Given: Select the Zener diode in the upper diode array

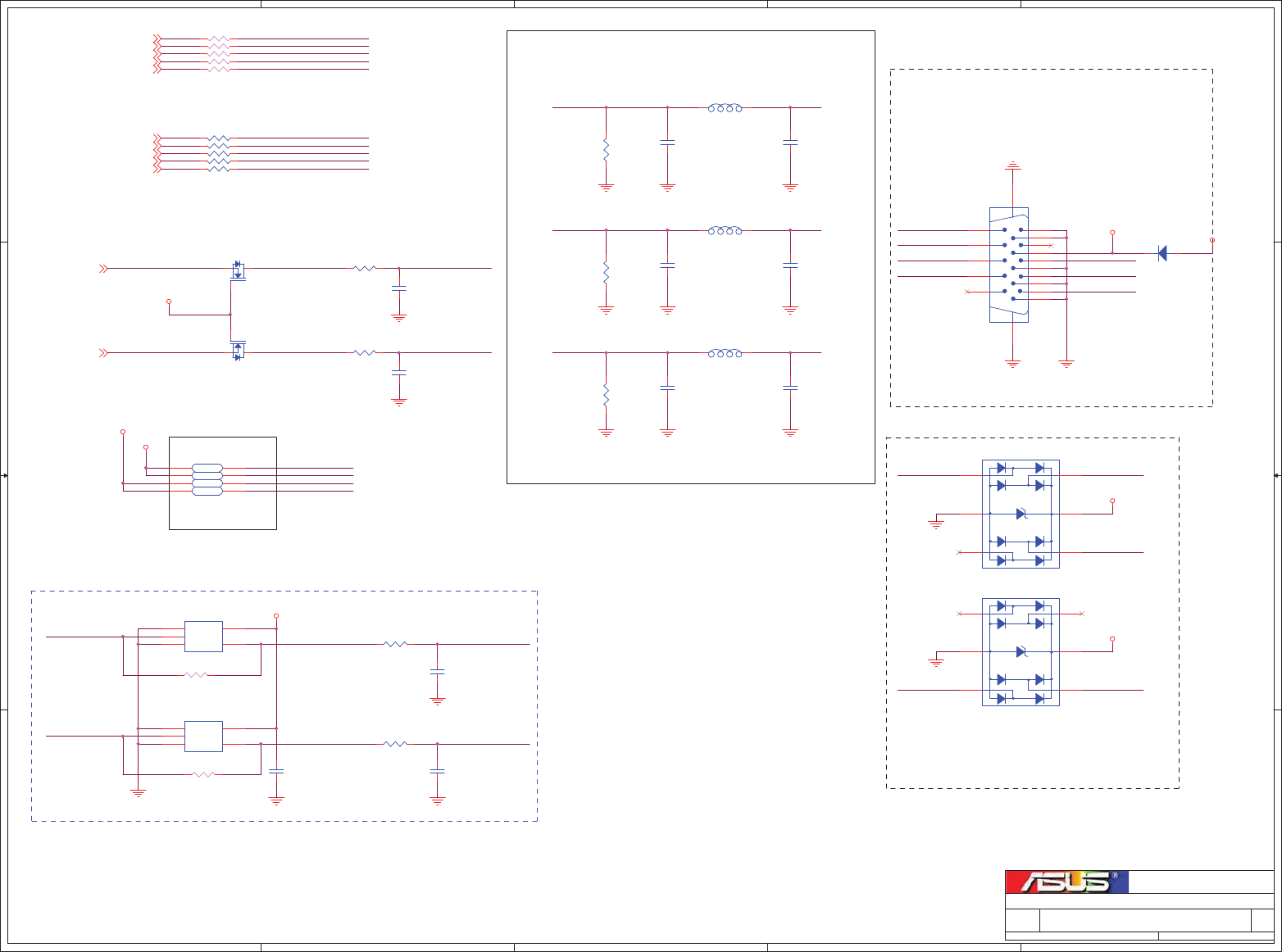Looking at the screenshot, I should tap(1021, 514).
